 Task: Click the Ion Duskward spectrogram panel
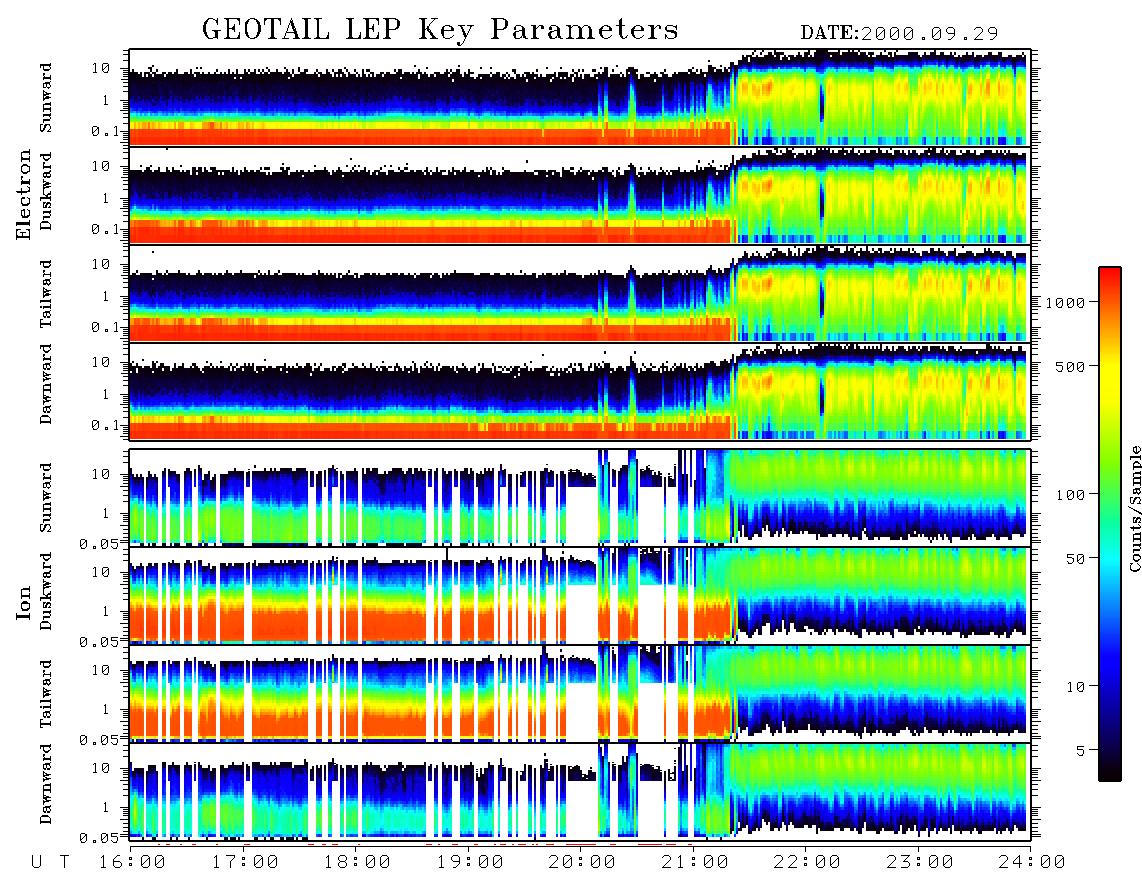pos(580,595)
